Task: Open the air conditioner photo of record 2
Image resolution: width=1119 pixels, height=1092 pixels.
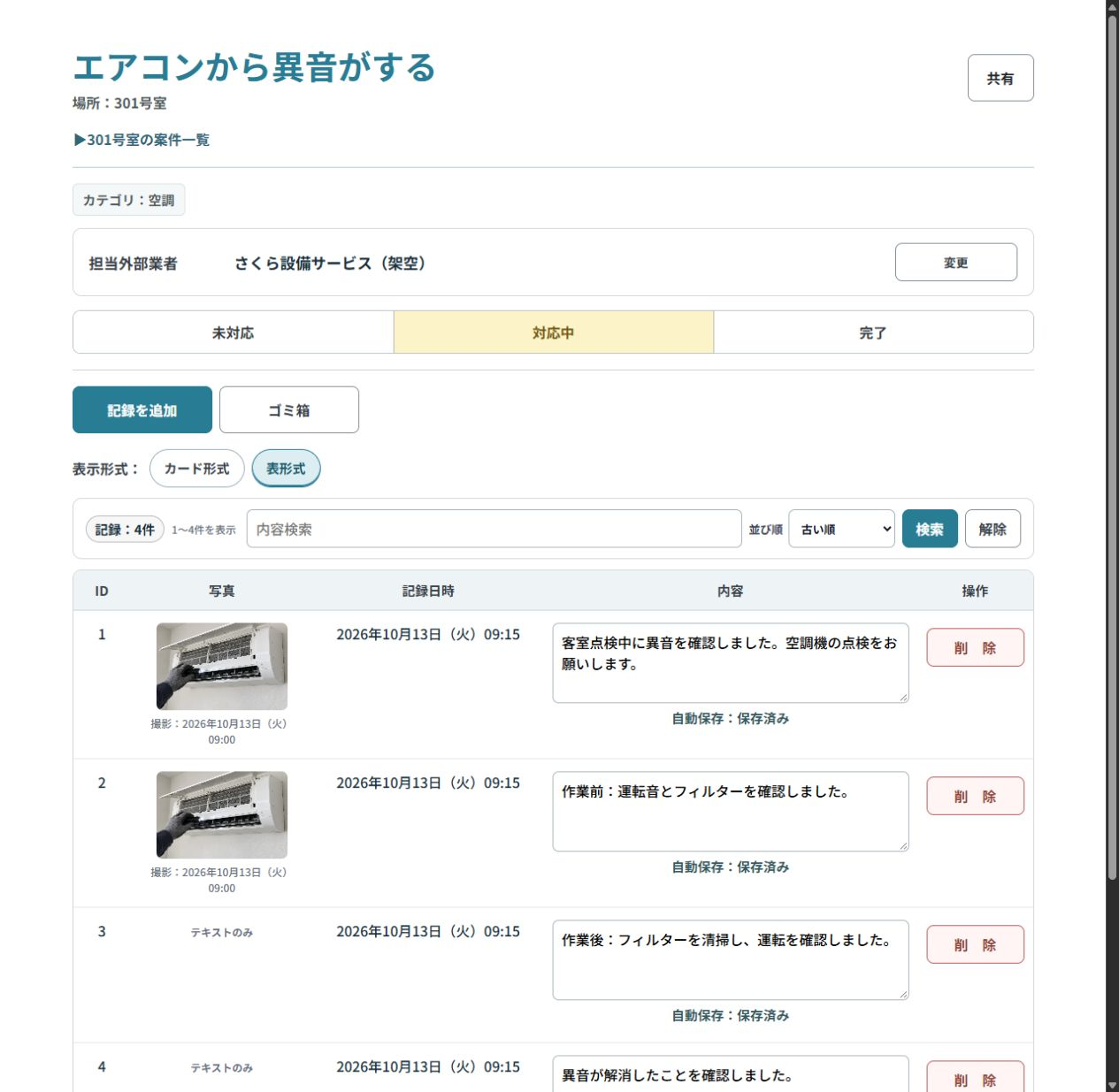Action: (x=222, y=814)
